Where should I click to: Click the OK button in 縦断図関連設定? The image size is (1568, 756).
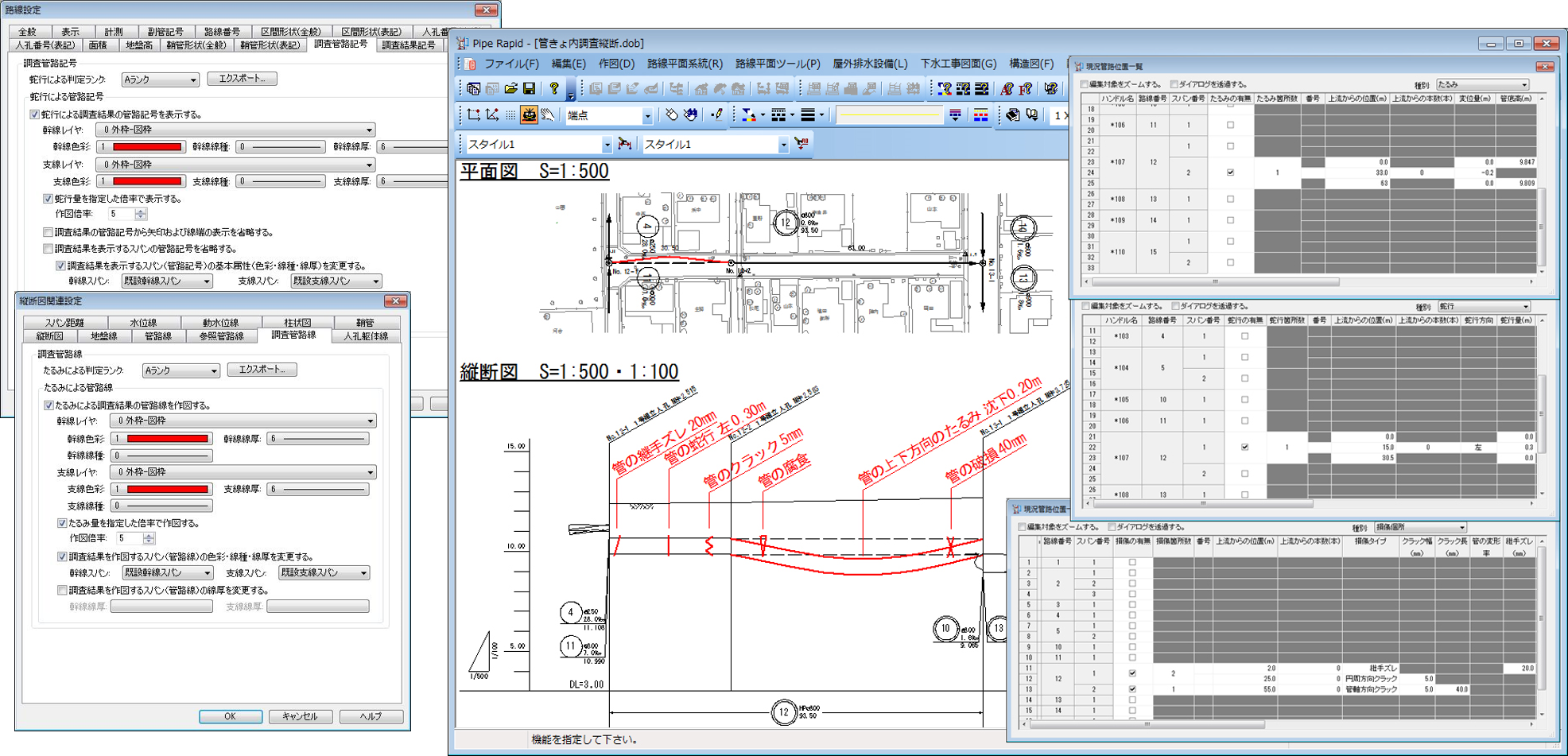tap(230, 716)
